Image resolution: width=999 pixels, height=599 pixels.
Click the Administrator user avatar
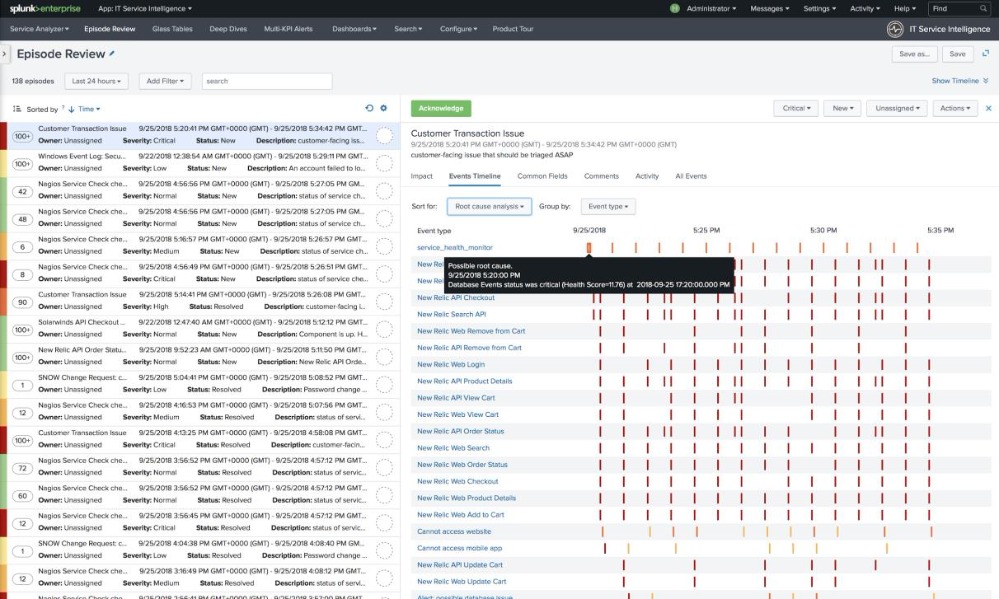click(675, 8)
